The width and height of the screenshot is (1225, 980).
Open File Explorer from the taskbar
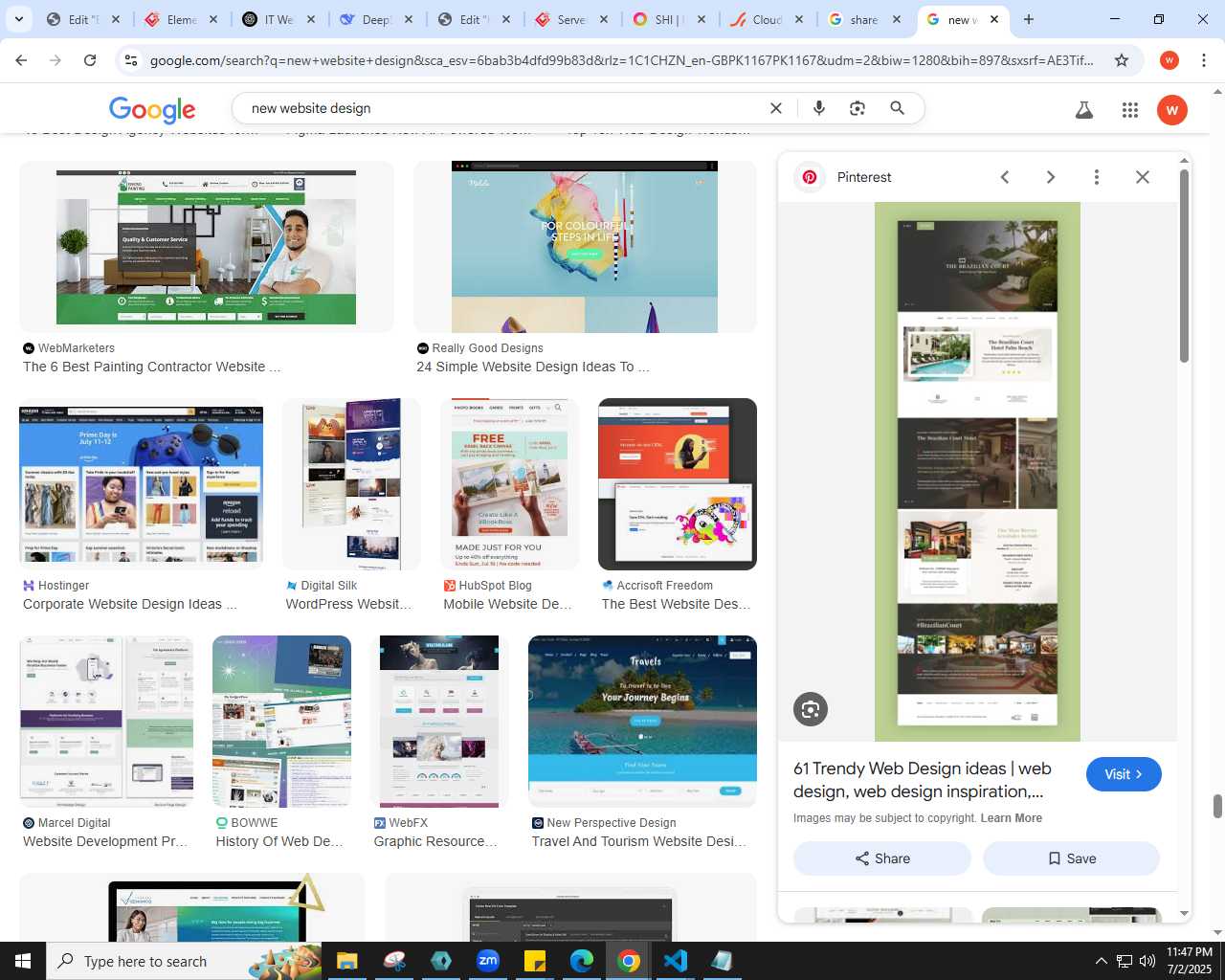346,961
